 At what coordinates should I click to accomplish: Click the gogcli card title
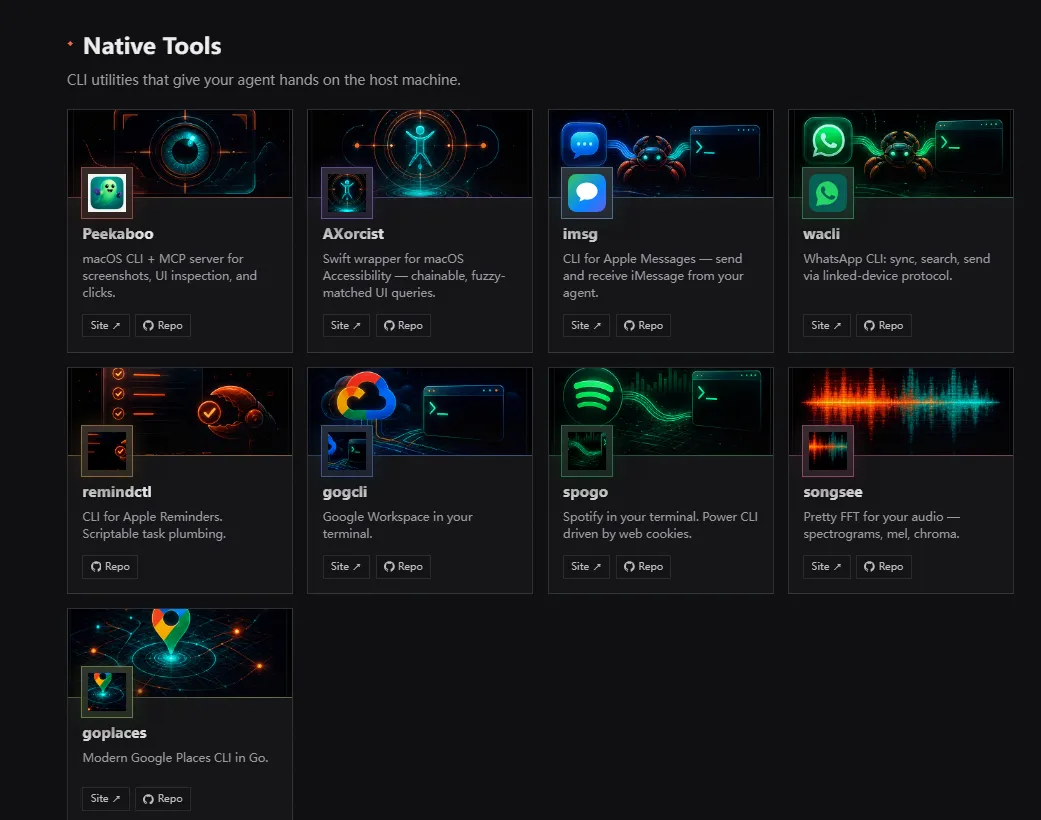tap(345, 493)
